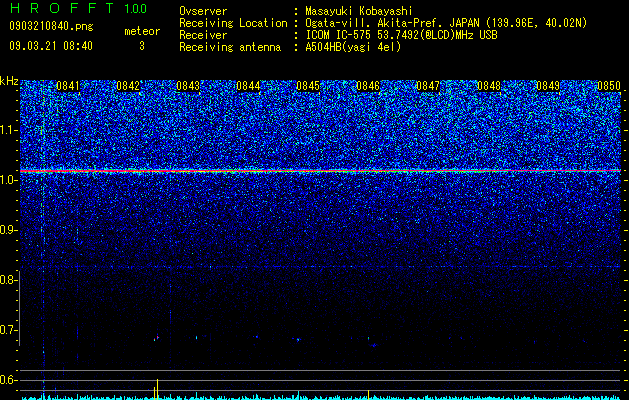Select the 0847 time label

(428, 86)
